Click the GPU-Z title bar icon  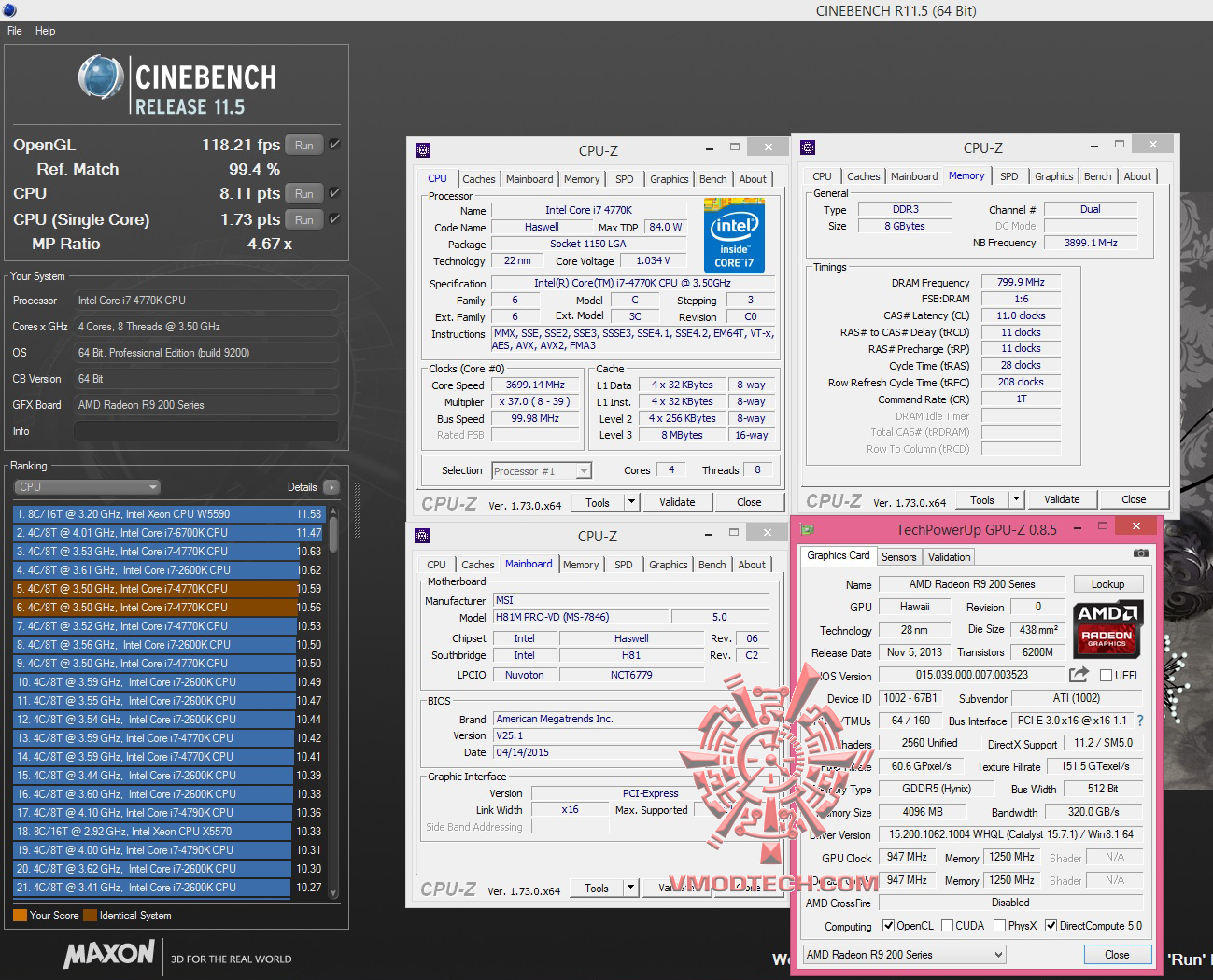coord(809,527)
